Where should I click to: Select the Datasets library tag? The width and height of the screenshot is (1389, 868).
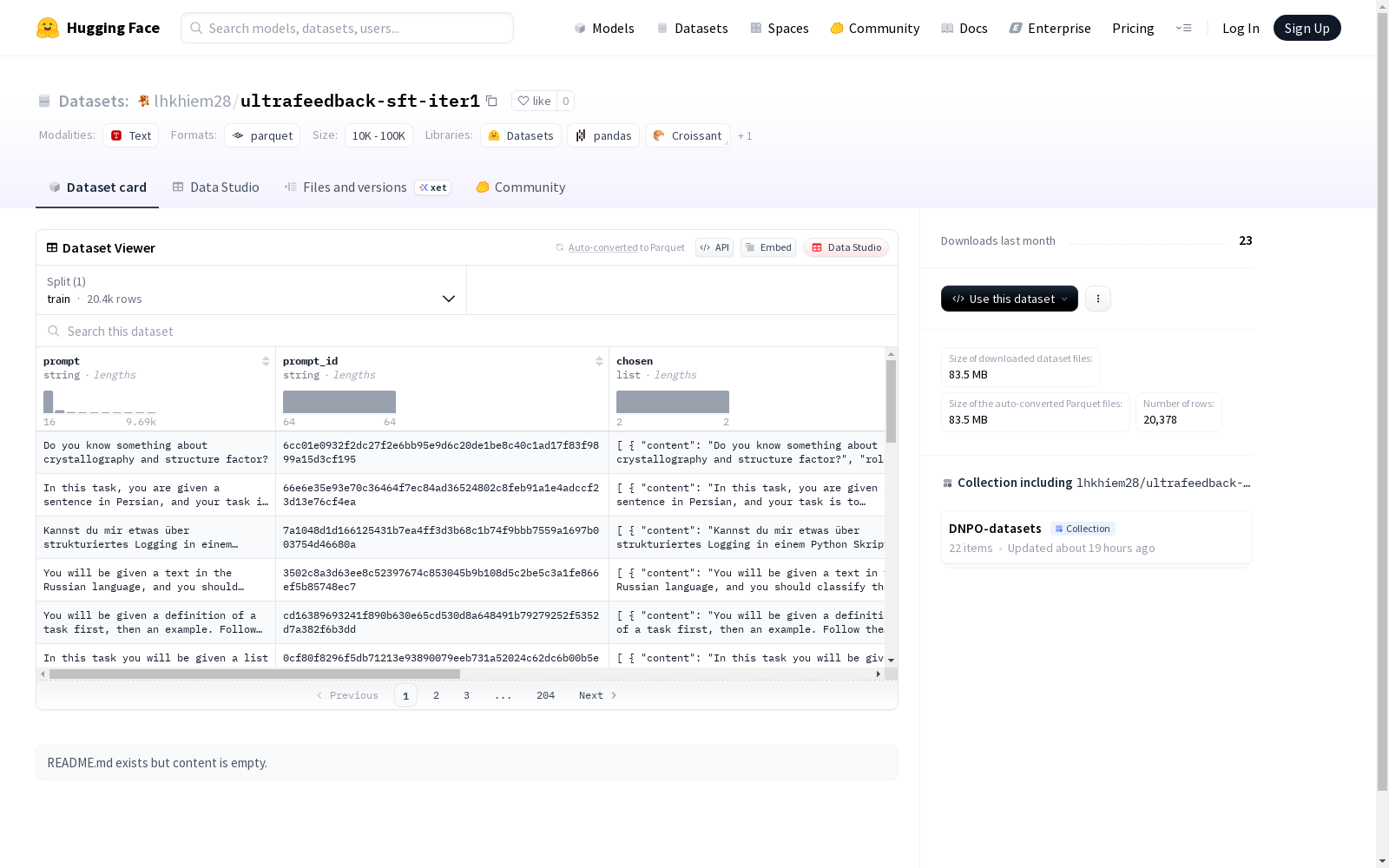[521, 135]
